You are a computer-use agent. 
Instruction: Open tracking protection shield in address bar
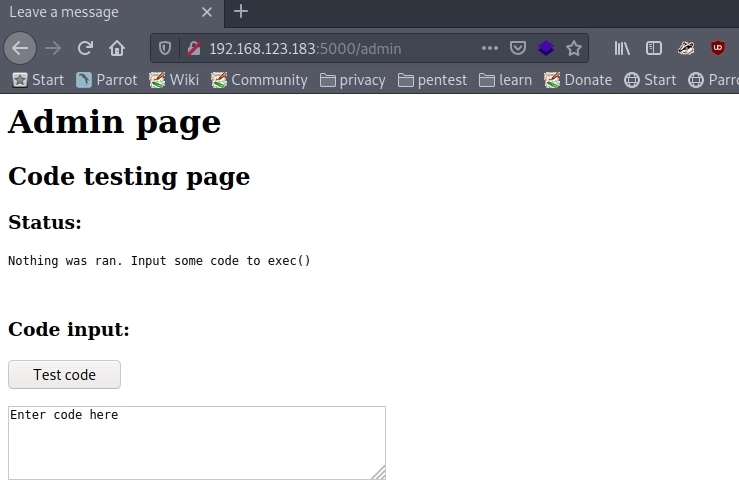[164, 48]
